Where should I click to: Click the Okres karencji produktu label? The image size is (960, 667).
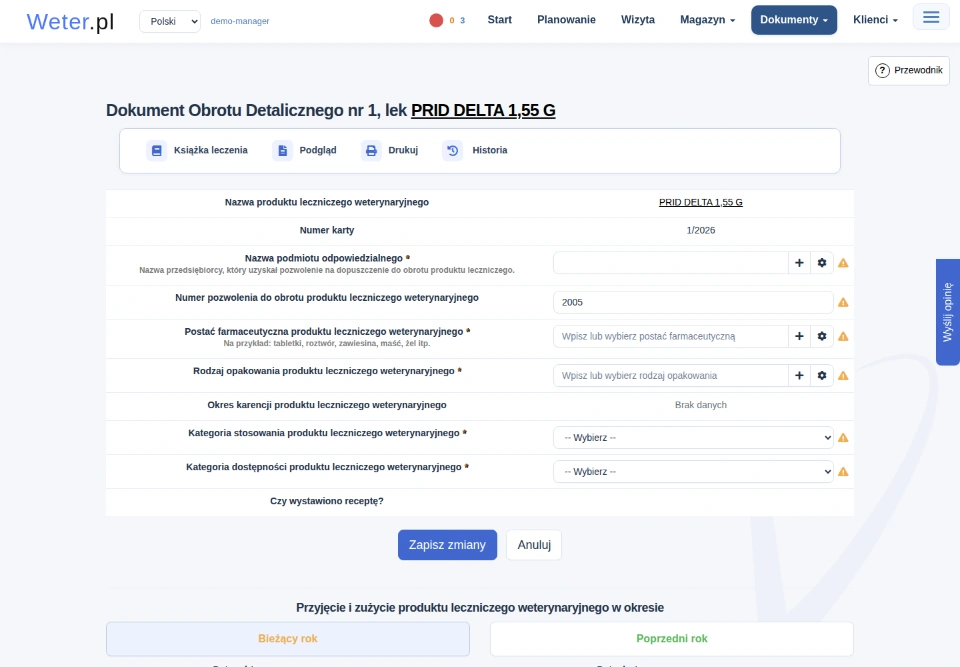(x=327, y=405)
